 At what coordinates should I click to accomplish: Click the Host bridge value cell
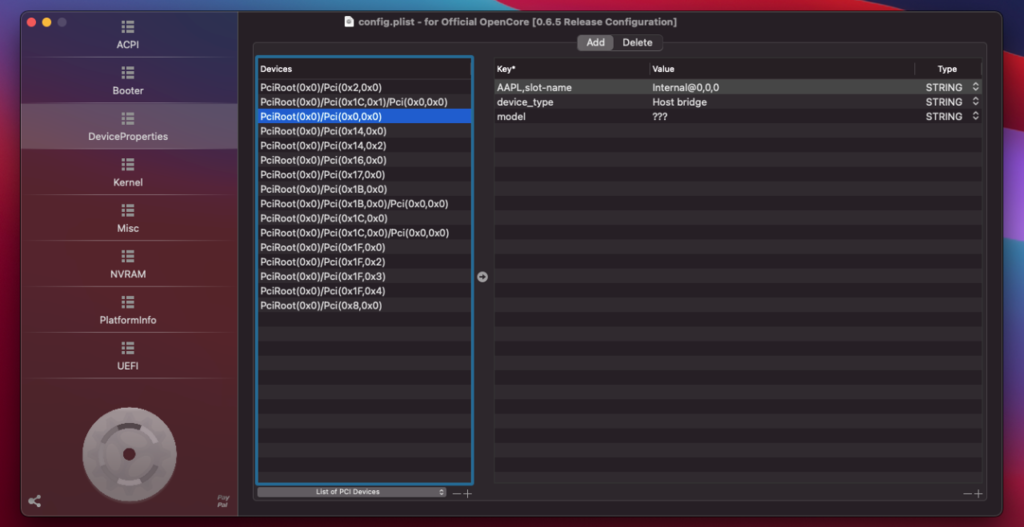680,102
